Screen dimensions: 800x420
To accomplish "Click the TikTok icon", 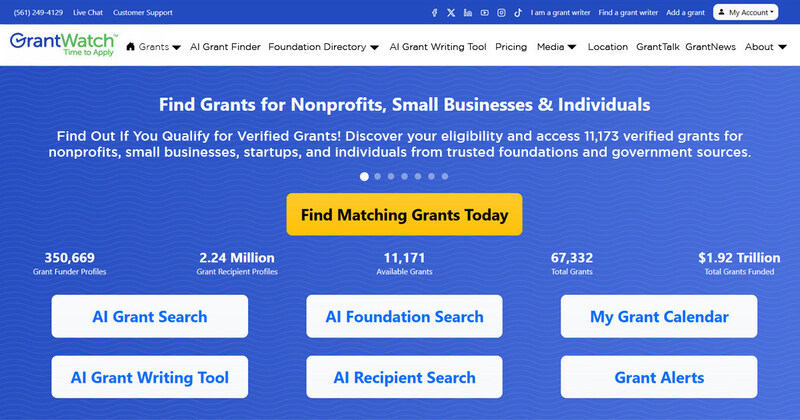I will (x=518, y=13).
